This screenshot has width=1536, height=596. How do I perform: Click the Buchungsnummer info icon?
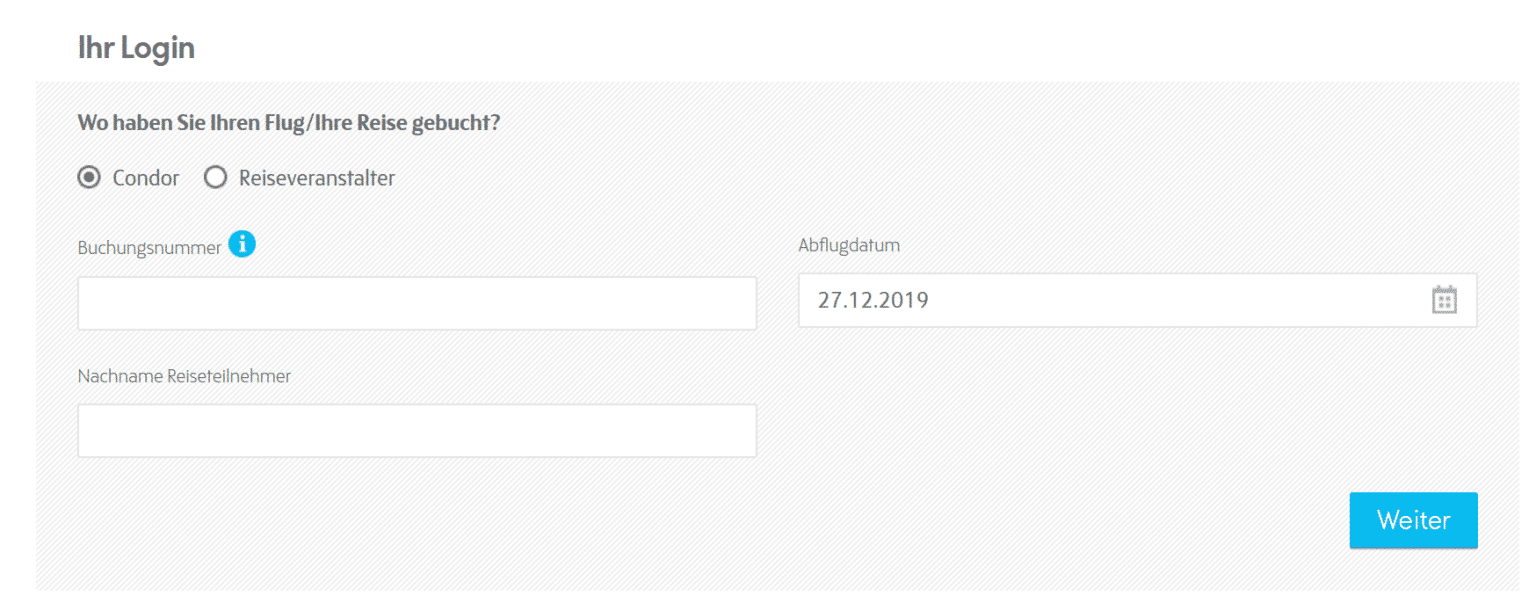click(242, 244)
